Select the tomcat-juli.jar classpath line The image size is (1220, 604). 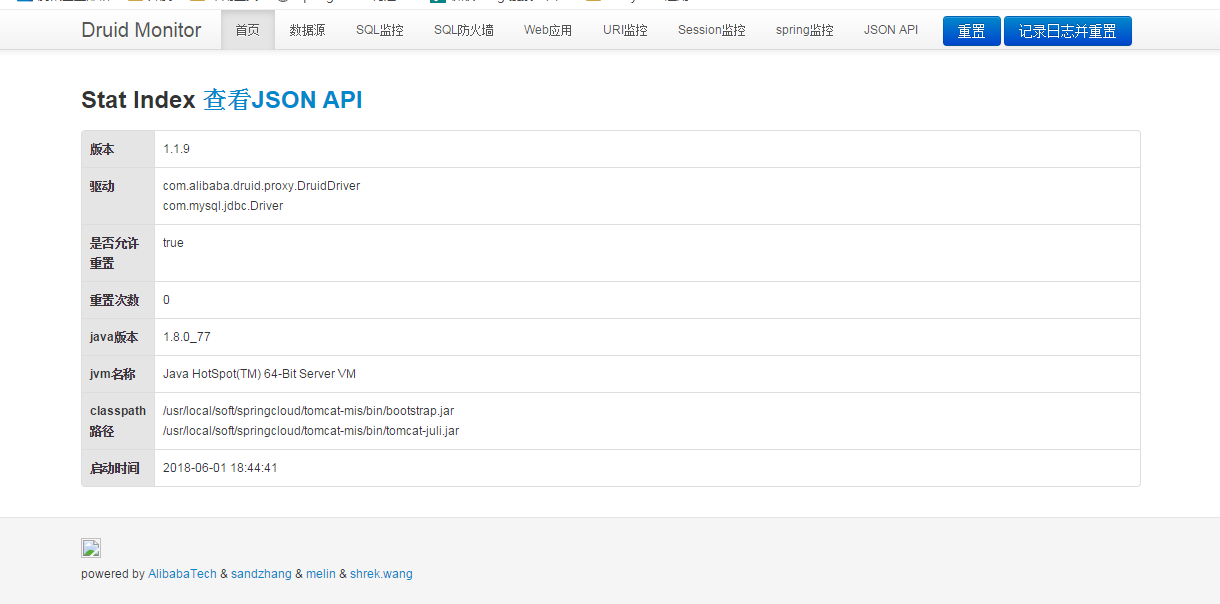point(311,431)
